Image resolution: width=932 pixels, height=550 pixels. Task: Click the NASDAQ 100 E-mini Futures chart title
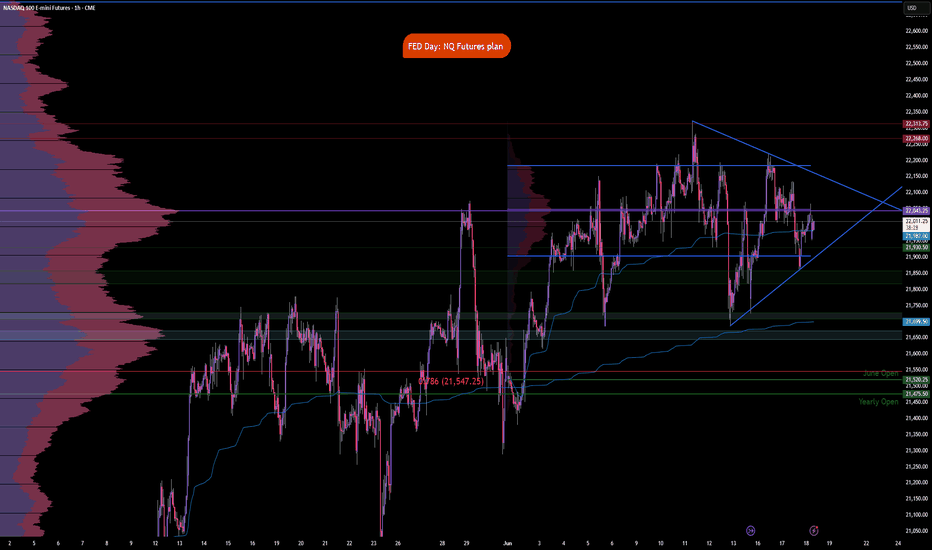tap(49, 8)
